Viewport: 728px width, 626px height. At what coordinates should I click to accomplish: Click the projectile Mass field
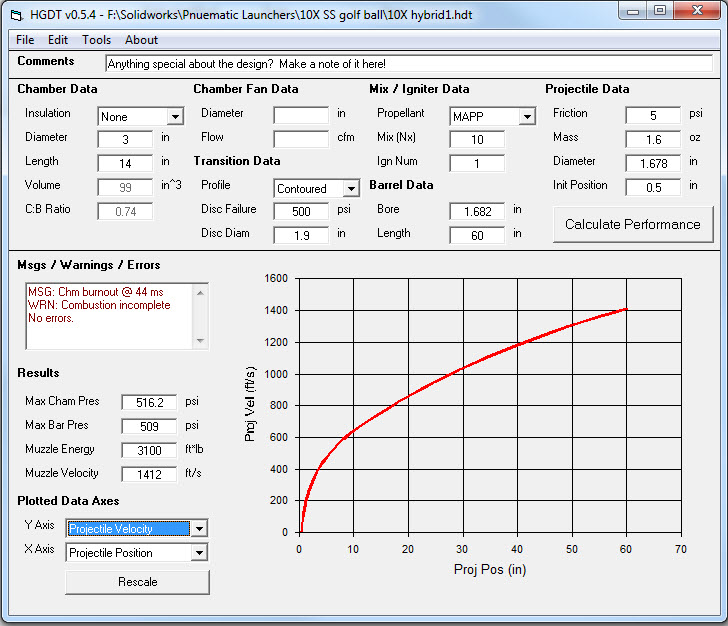pos(652,140)
